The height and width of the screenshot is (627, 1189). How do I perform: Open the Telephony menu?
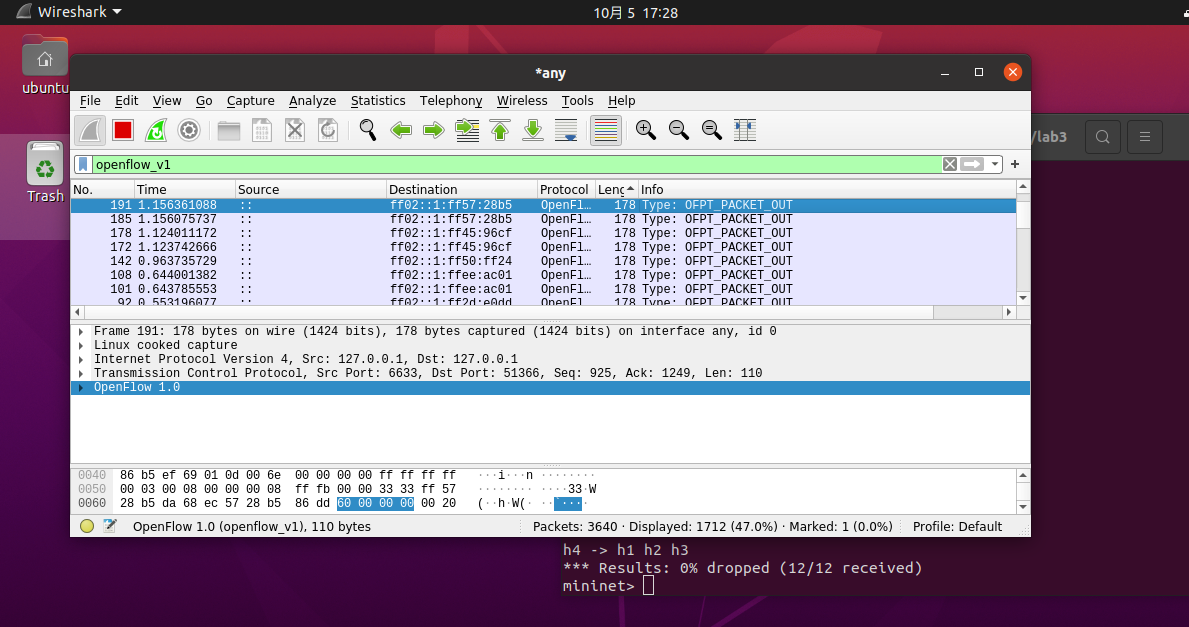(x=450, y=101)
